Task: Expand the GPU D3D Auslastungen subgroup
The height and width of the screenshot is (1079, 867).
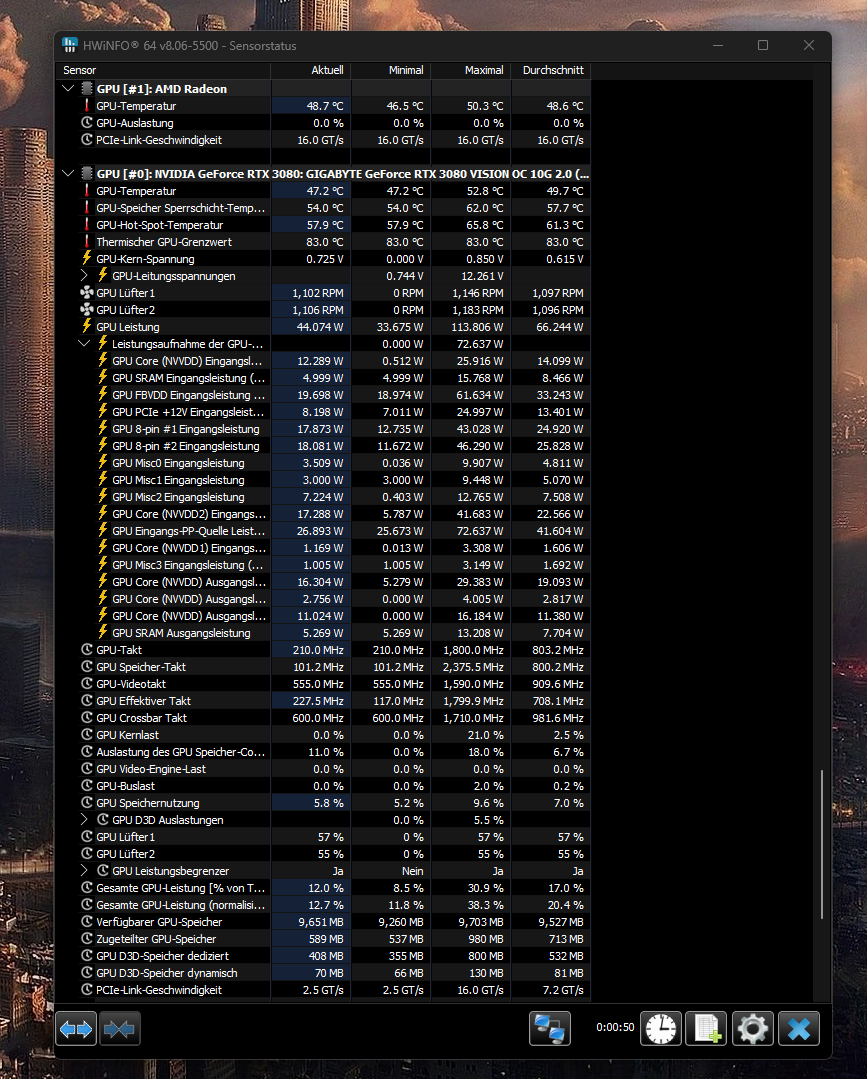Action: [84, 820]
